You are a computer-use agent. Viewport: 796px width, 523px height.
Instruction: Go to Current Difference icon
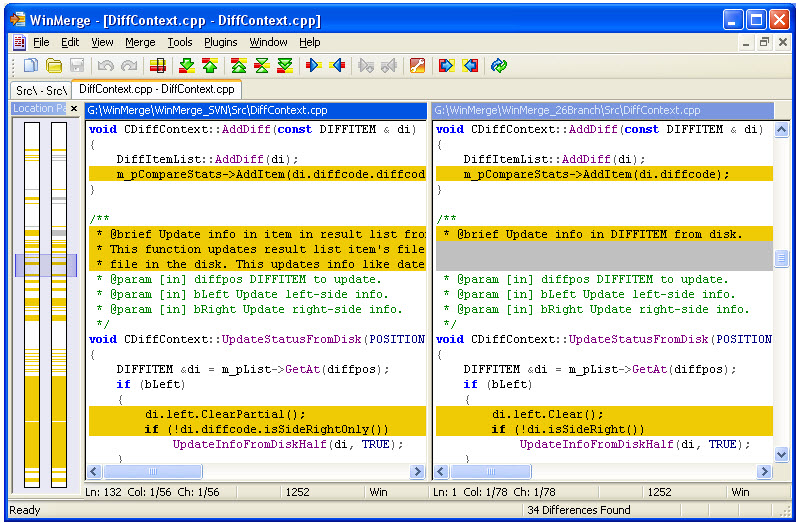(x=262, y=66)
